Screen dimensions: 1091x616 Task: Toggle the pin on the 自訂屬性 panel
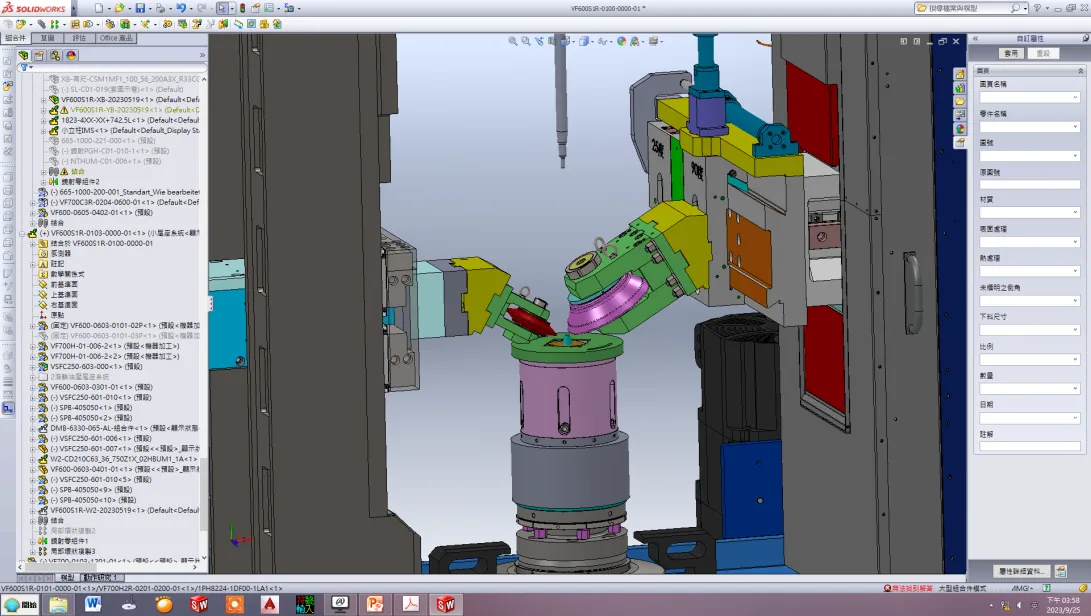[1085, 38]
